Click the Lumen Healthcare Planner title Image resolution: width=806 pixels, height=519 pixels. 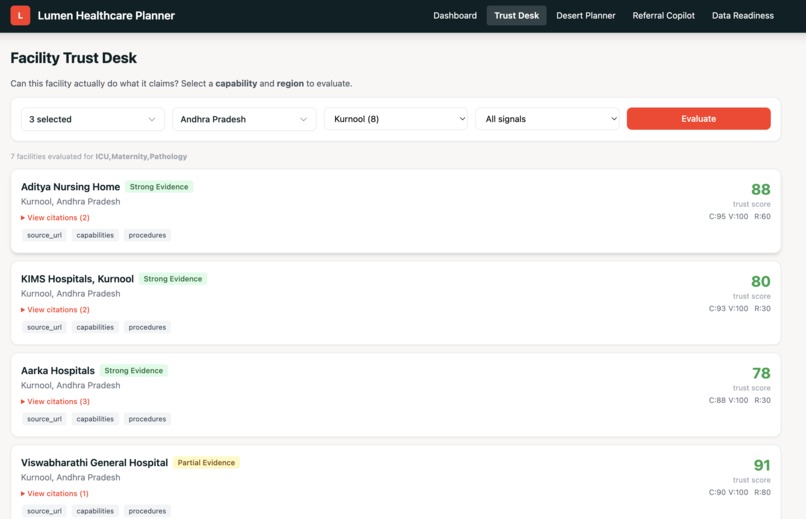106,15
